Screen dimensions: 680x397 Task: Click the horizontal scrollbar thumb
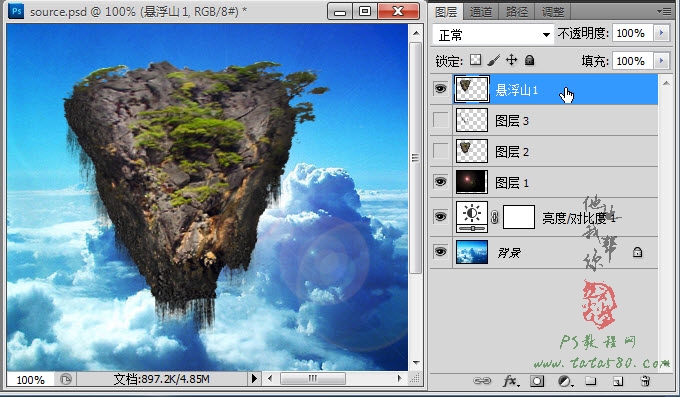[313, 379]
